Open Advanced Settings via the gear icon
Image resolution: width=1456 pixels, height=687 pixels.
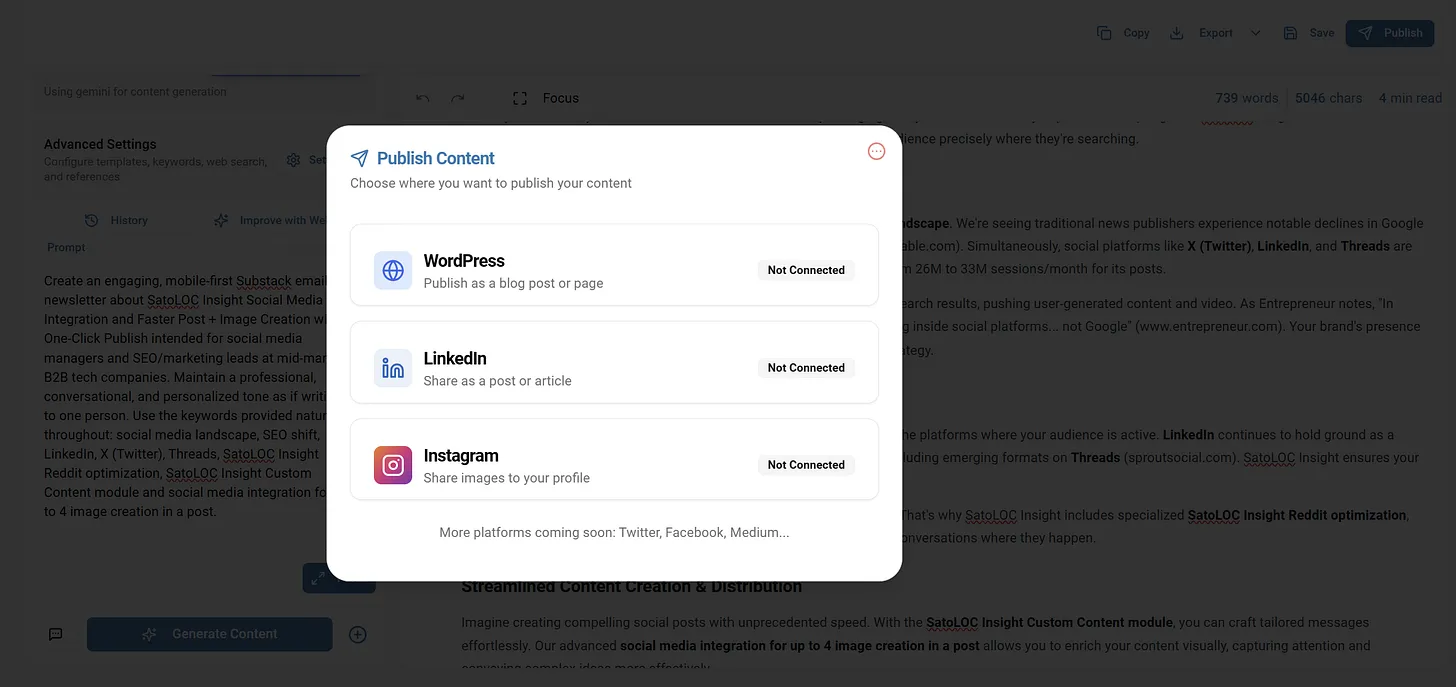[293, 159]
